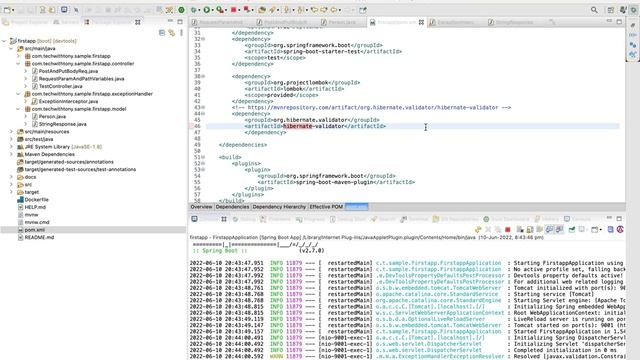Viewport: 640px width, 360px height.
Task: Select mvnw.cmd in the tree
Action: pyautogui.click(x=37, y=222)
